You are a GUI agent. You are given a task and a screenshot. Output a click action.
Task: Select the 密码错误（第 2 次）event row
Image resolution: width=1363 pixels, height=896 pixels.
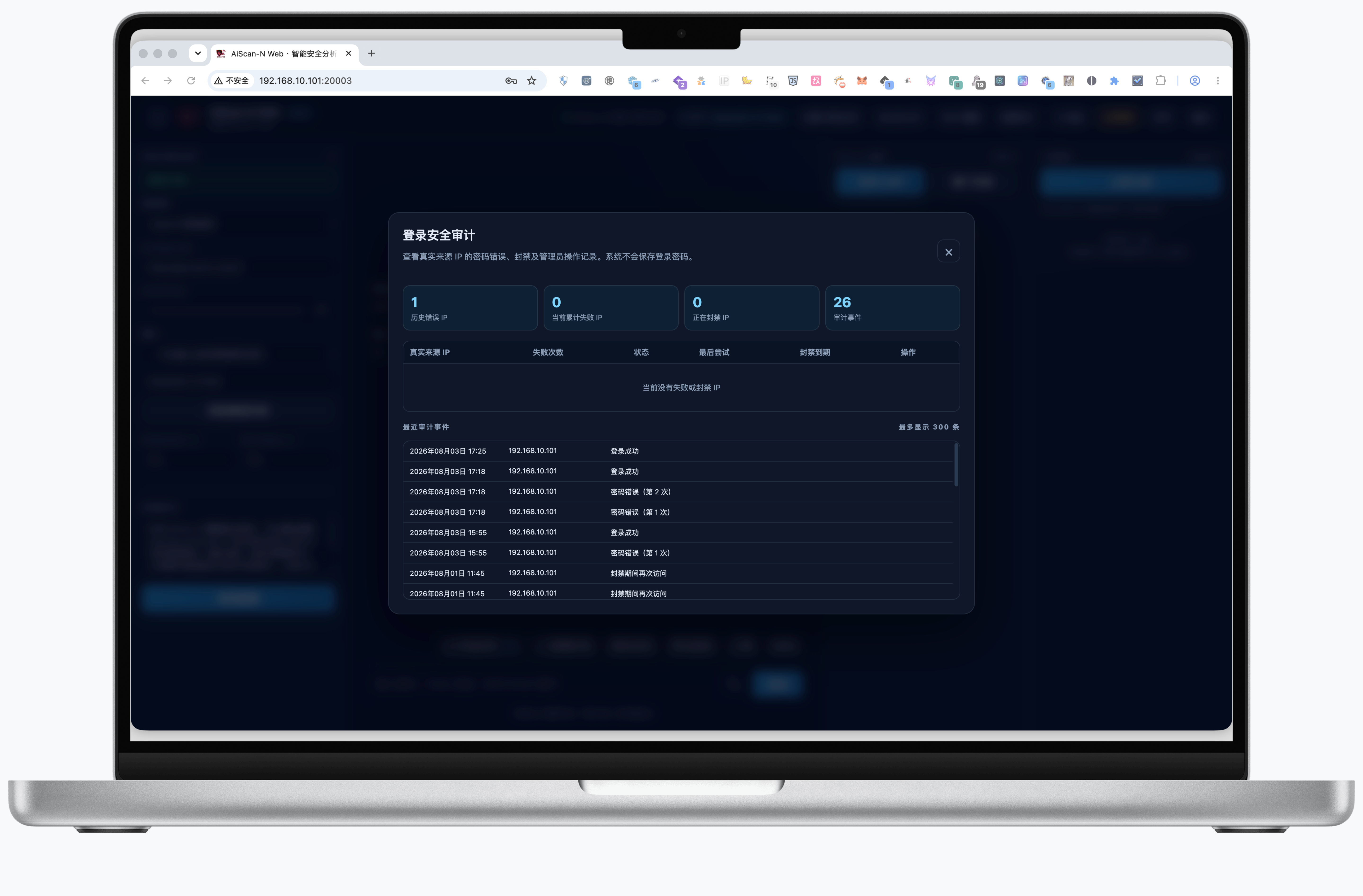coord(678,492)
